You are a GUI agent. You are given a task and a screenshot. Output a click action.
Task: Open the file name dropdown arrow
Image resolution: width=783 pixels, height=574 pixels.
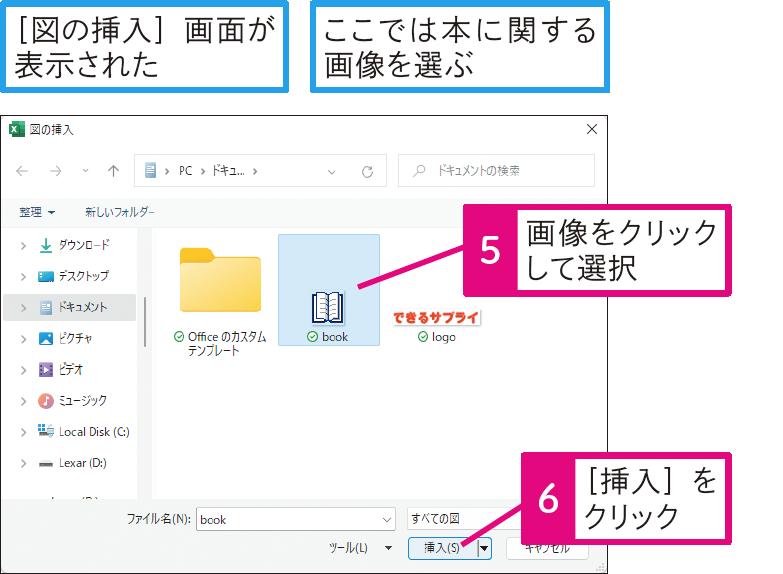(x=387, y=520)
